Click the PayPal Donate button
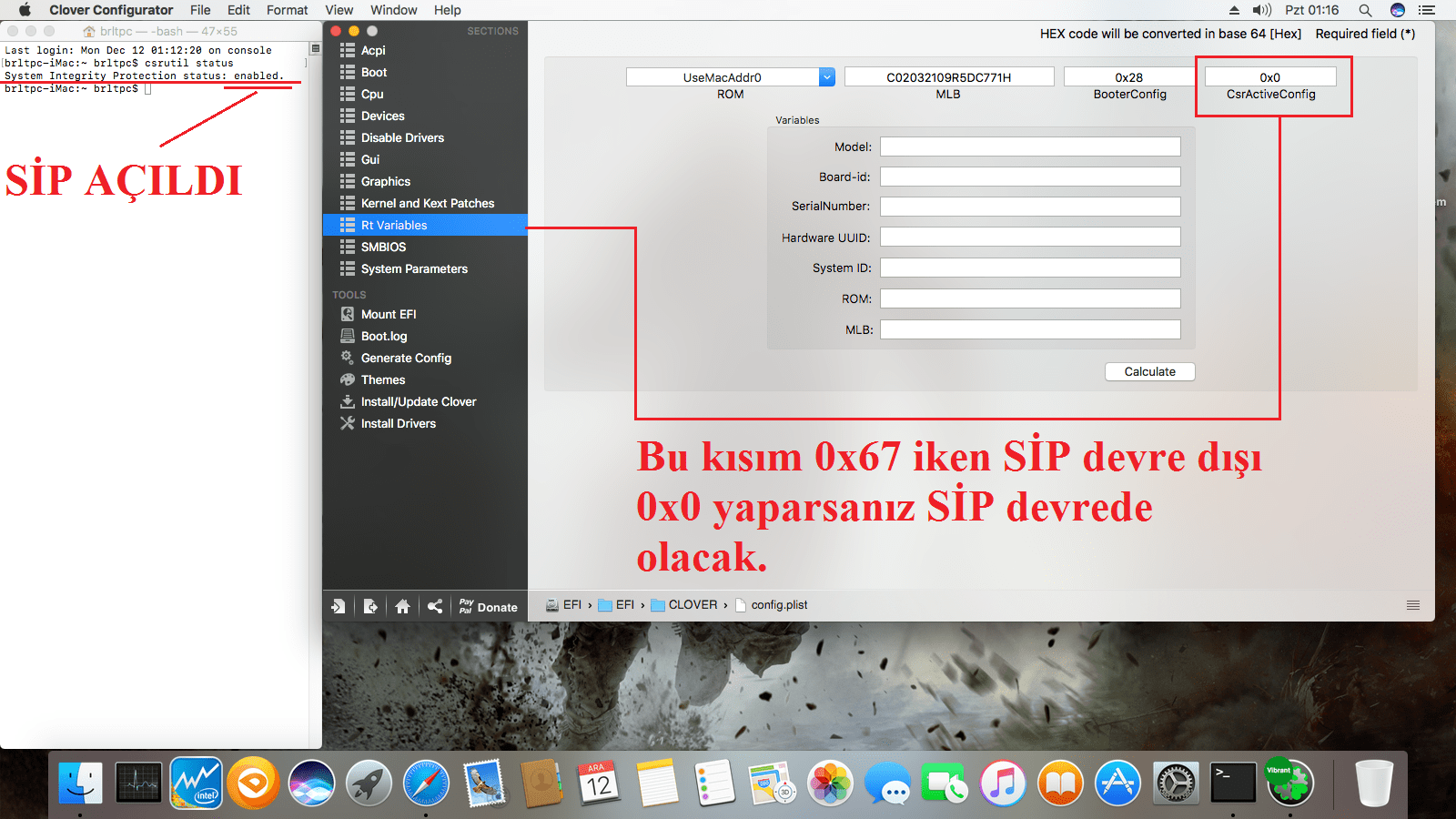This screenshot has width=1456, height=819. point(489,606)
